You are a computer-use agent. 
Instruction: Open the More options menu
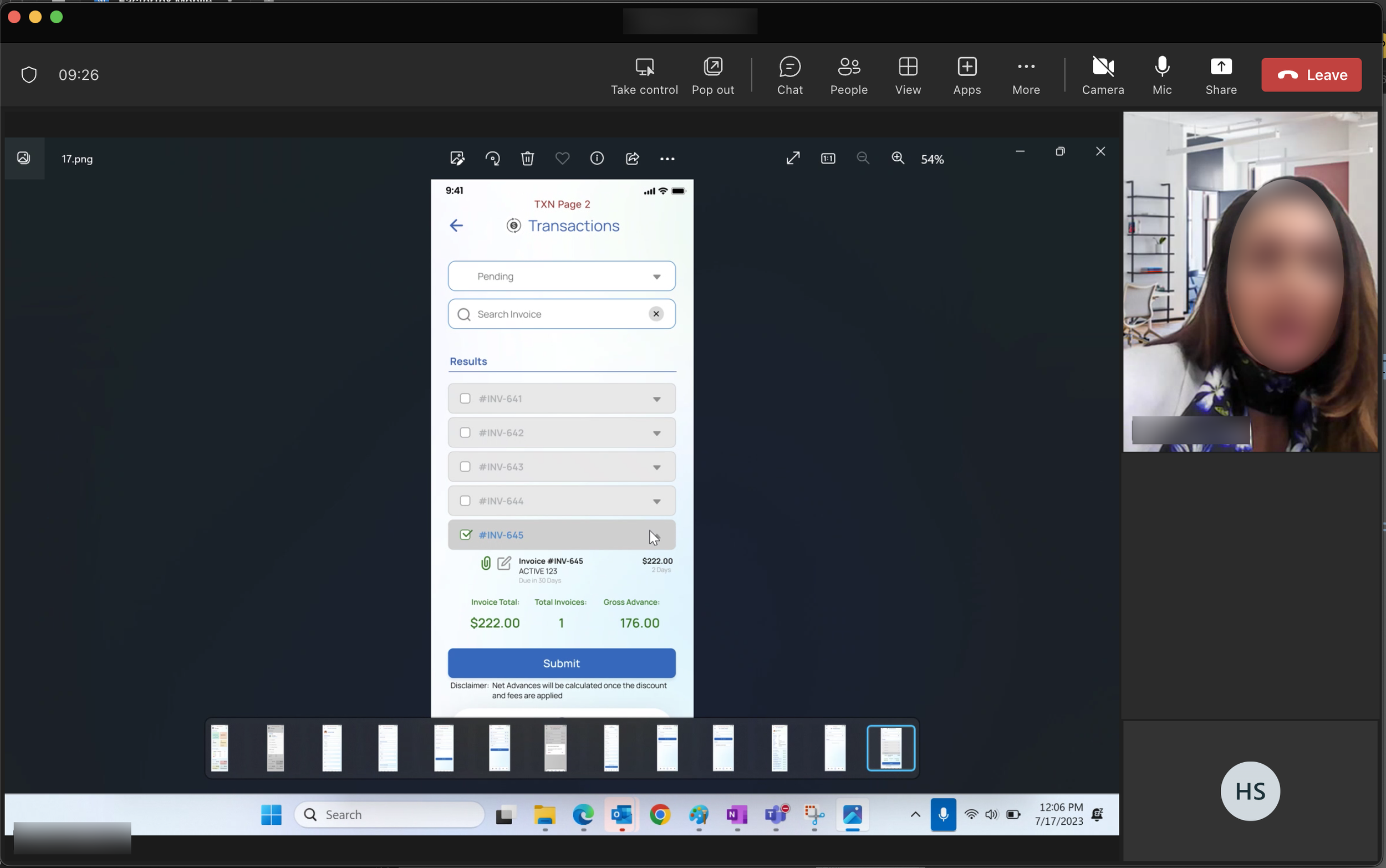click(x=1026, y=75)
